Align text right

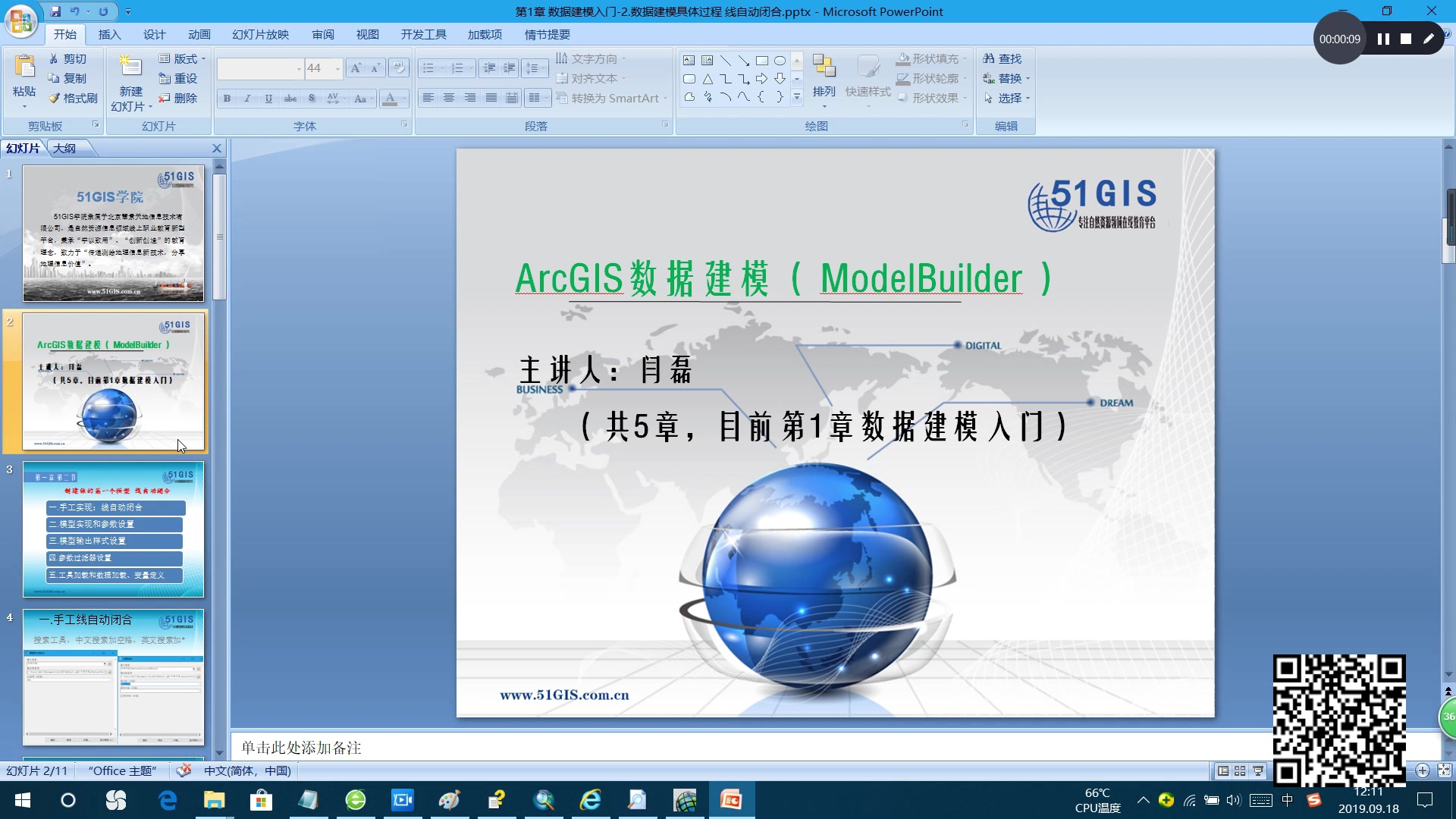470,98
